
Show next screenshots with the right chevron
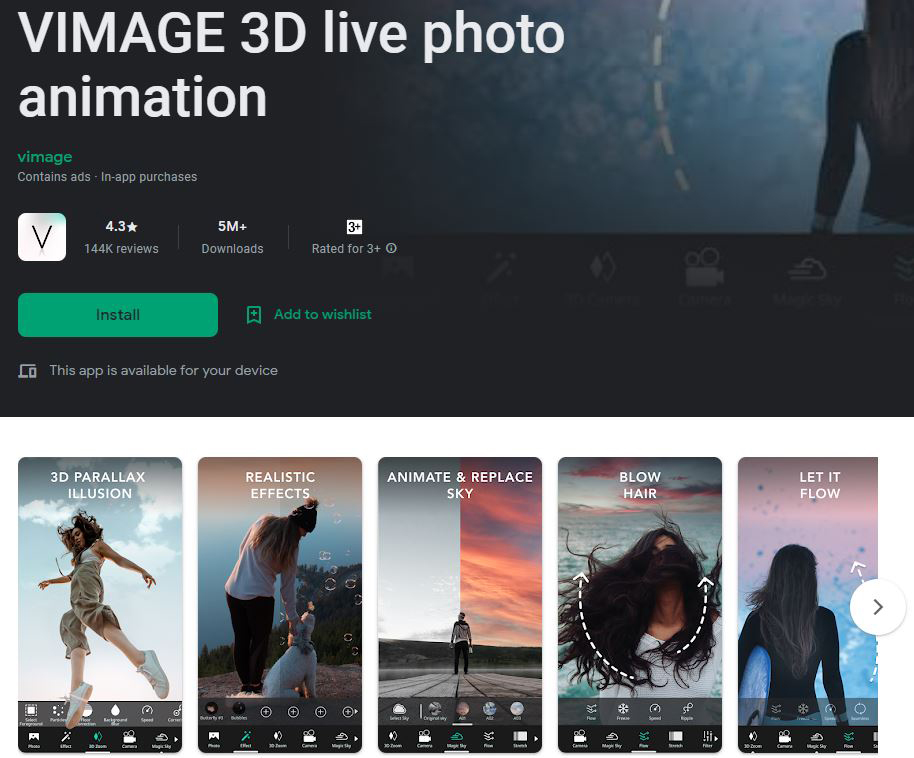877,607
